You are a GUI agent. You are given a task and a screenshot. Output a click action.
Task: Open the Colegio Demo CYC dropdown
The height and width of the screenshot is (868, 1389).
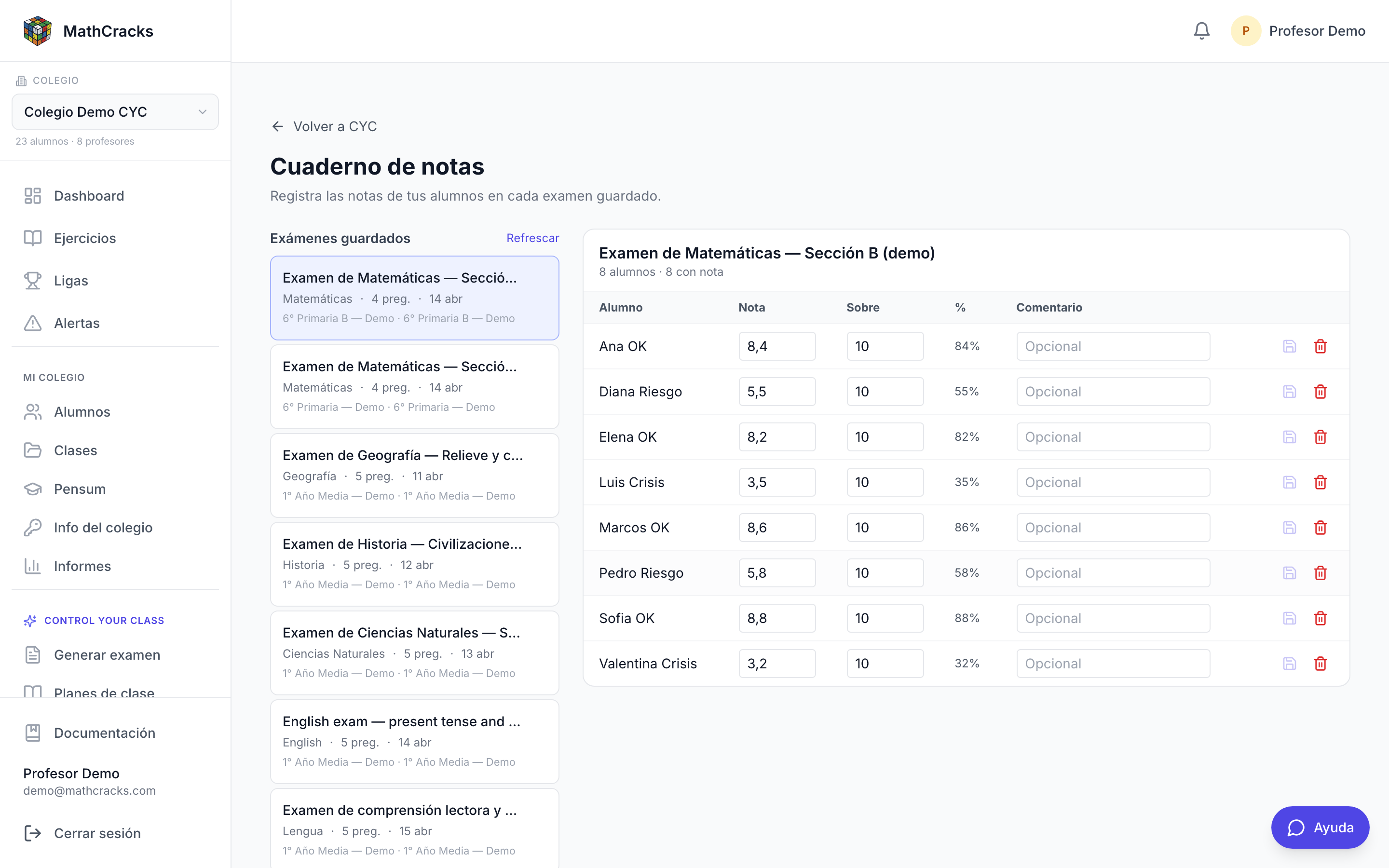115,112
